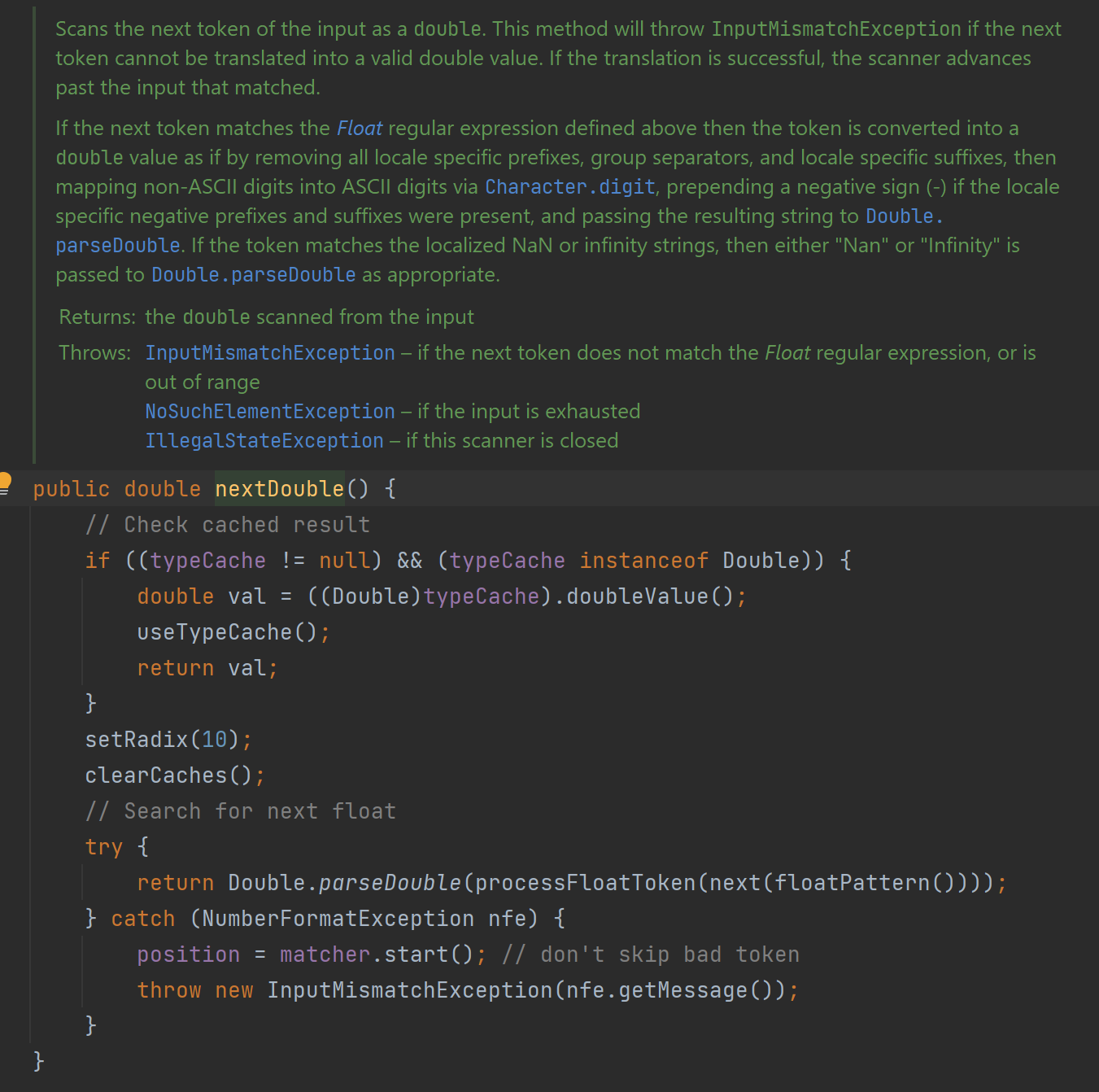Click 'instanceof' keyword in the if condition
Screen dimensions: 1099x1092
(643, 561)
